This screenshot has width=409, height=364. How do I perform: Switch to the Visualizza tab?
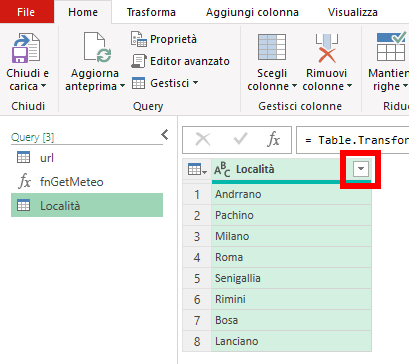(353, 12)
